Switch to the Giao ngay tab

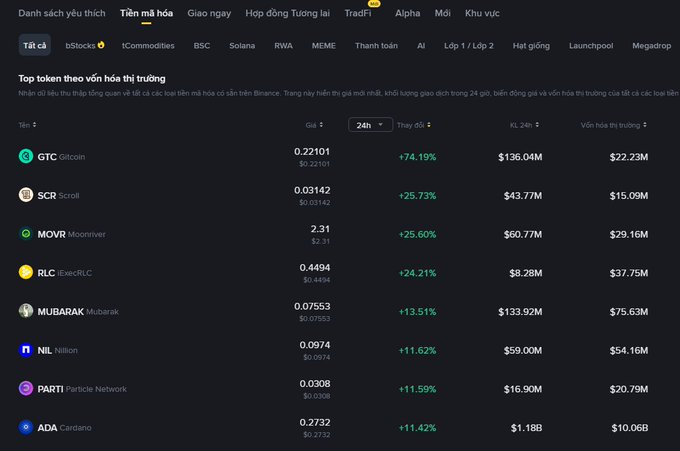tap(209, 13)
